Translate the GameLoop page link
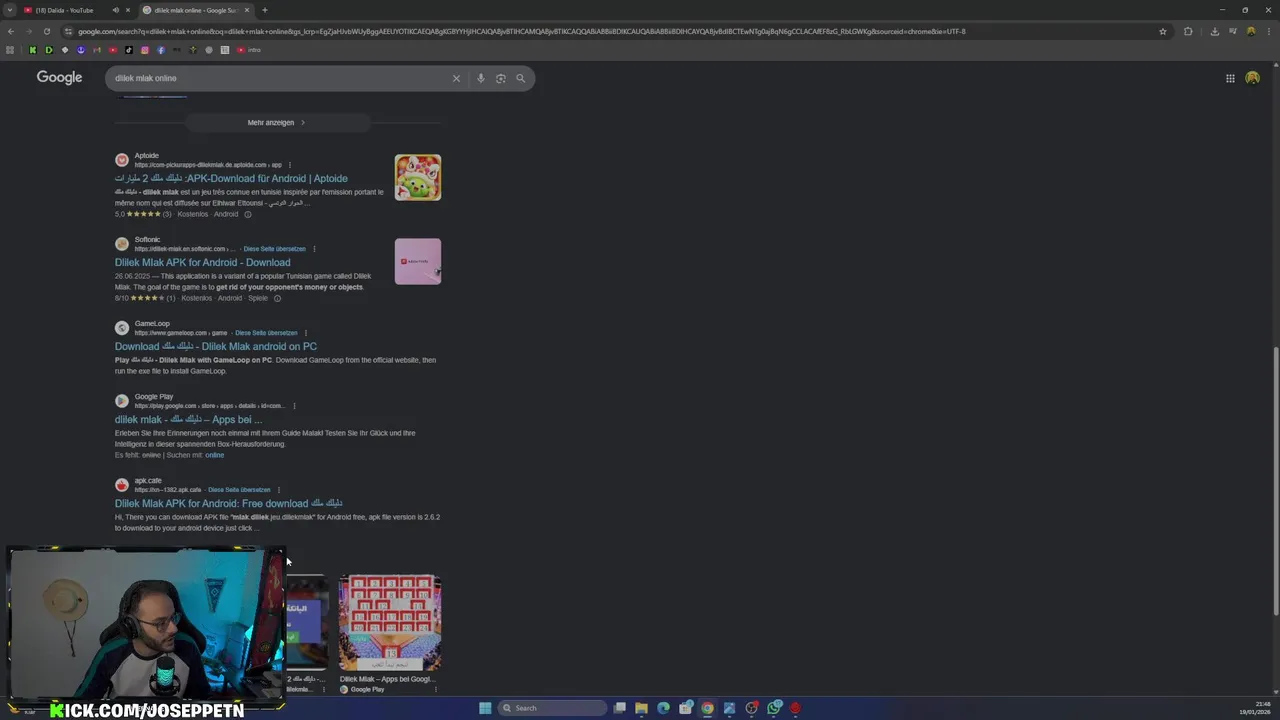The height and width of the screenshot is (720, 1280). point(266,333)
